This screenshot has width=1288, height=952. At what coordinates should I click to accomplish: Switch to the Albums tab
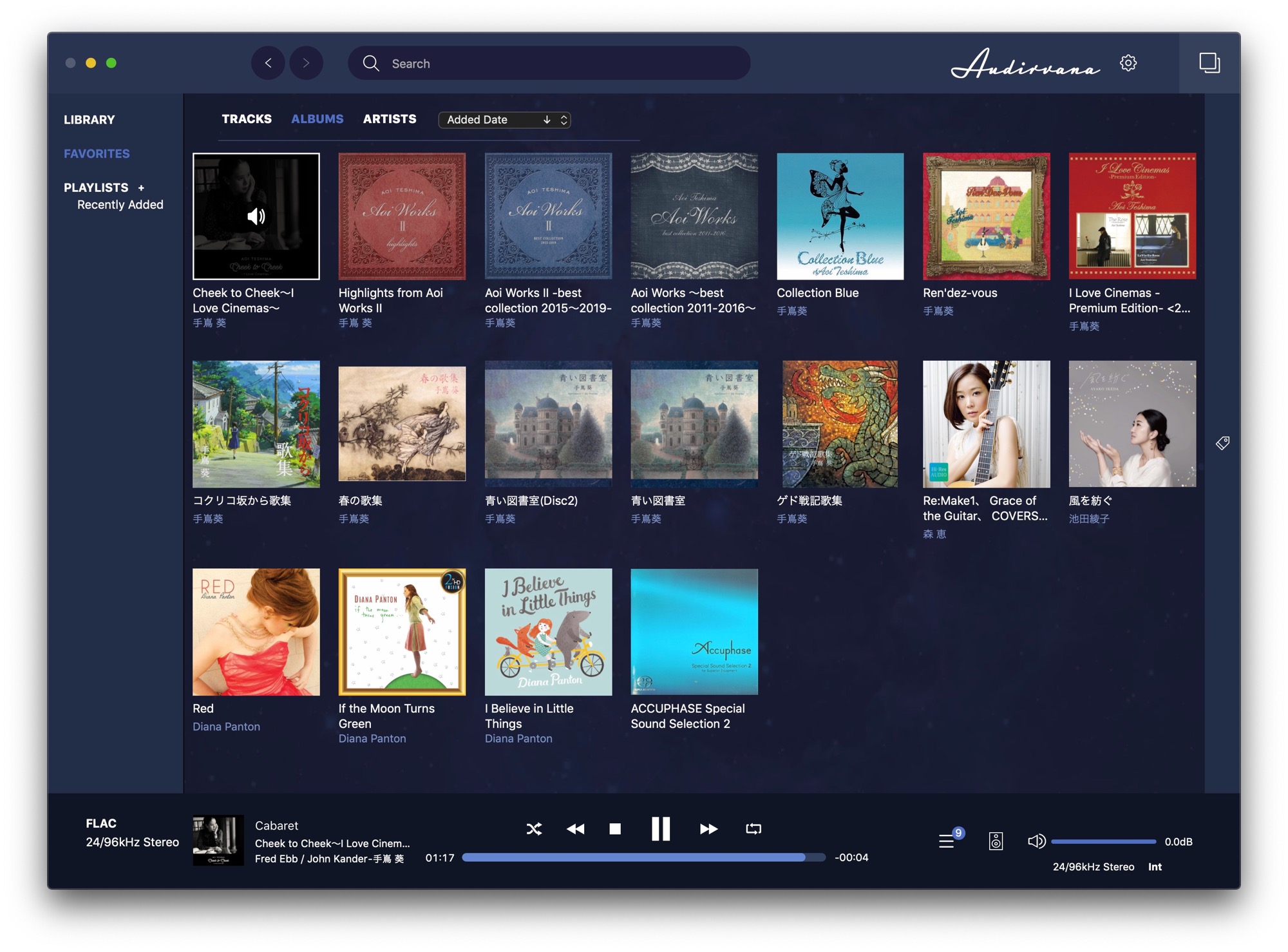[317, 119]
